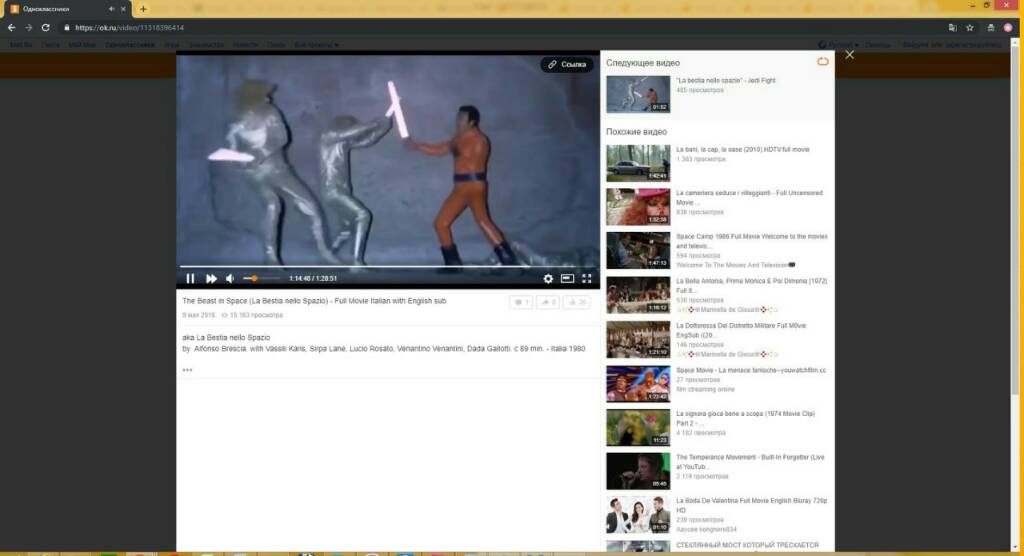Open Space Camp 1986 Full Movie thumbnail
This screenshot has width=1024, height=556.
(x=638, y=251)
